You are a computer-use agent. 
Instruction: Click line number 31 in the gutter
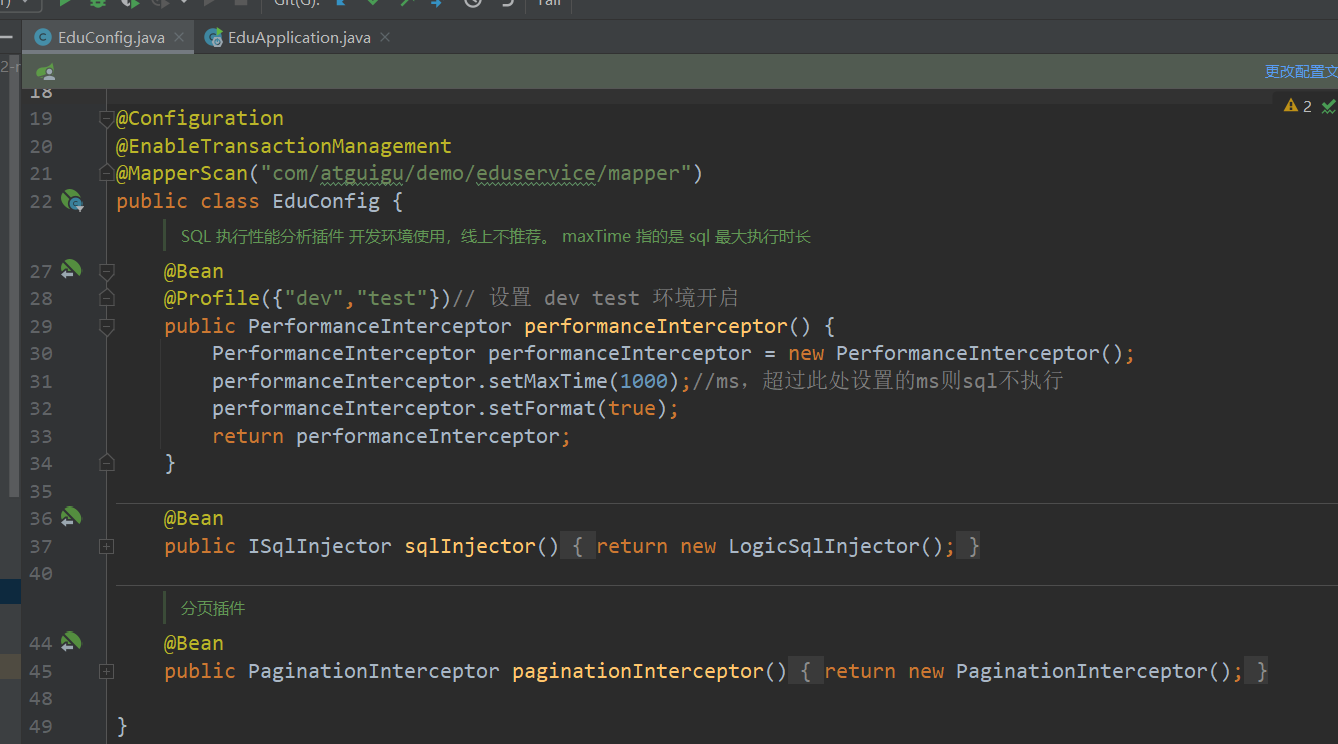[x=41, y=381]
